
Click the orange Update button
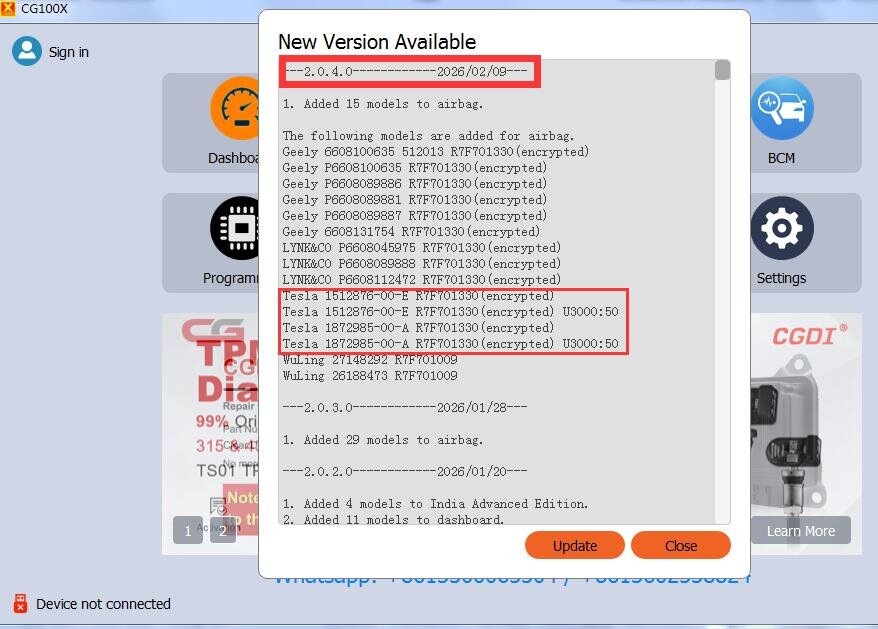tap(575, 545)
